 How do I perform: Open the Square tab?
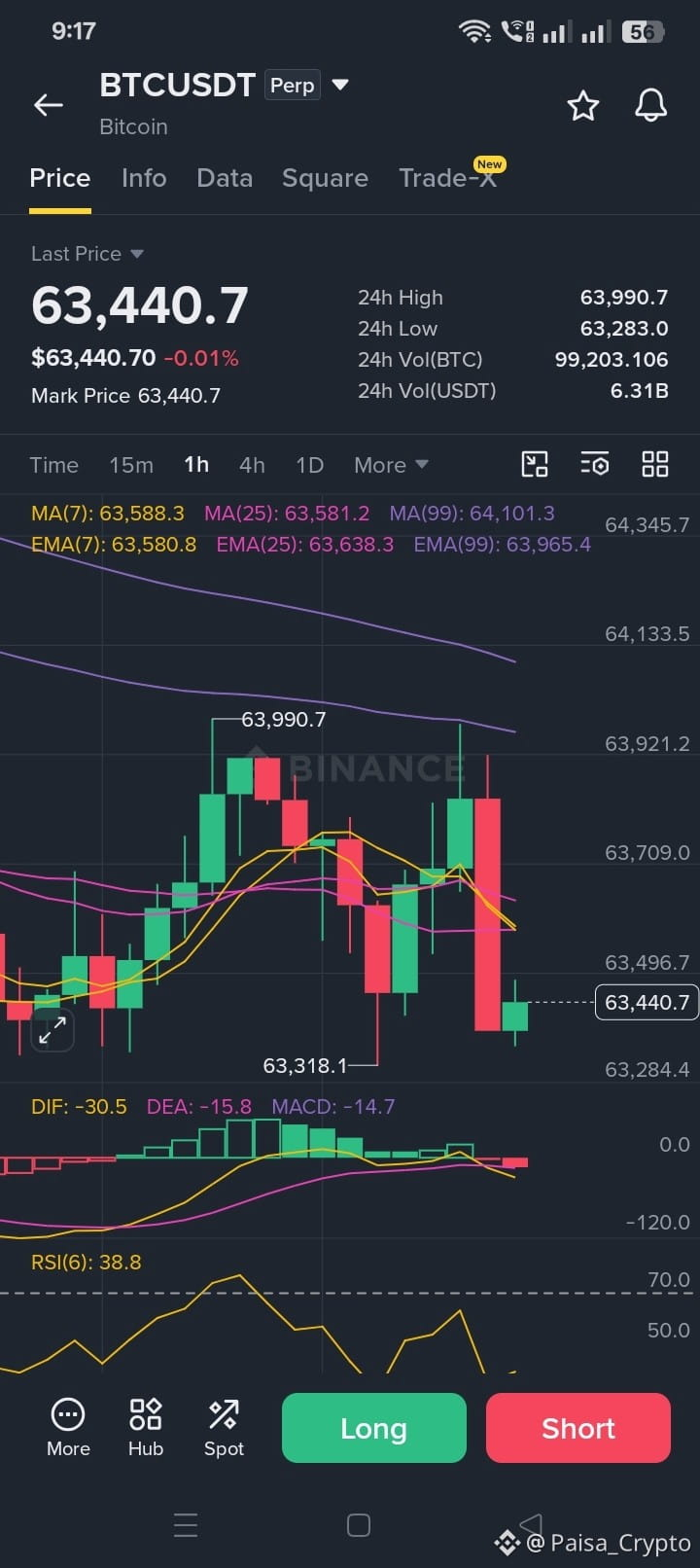325,178
